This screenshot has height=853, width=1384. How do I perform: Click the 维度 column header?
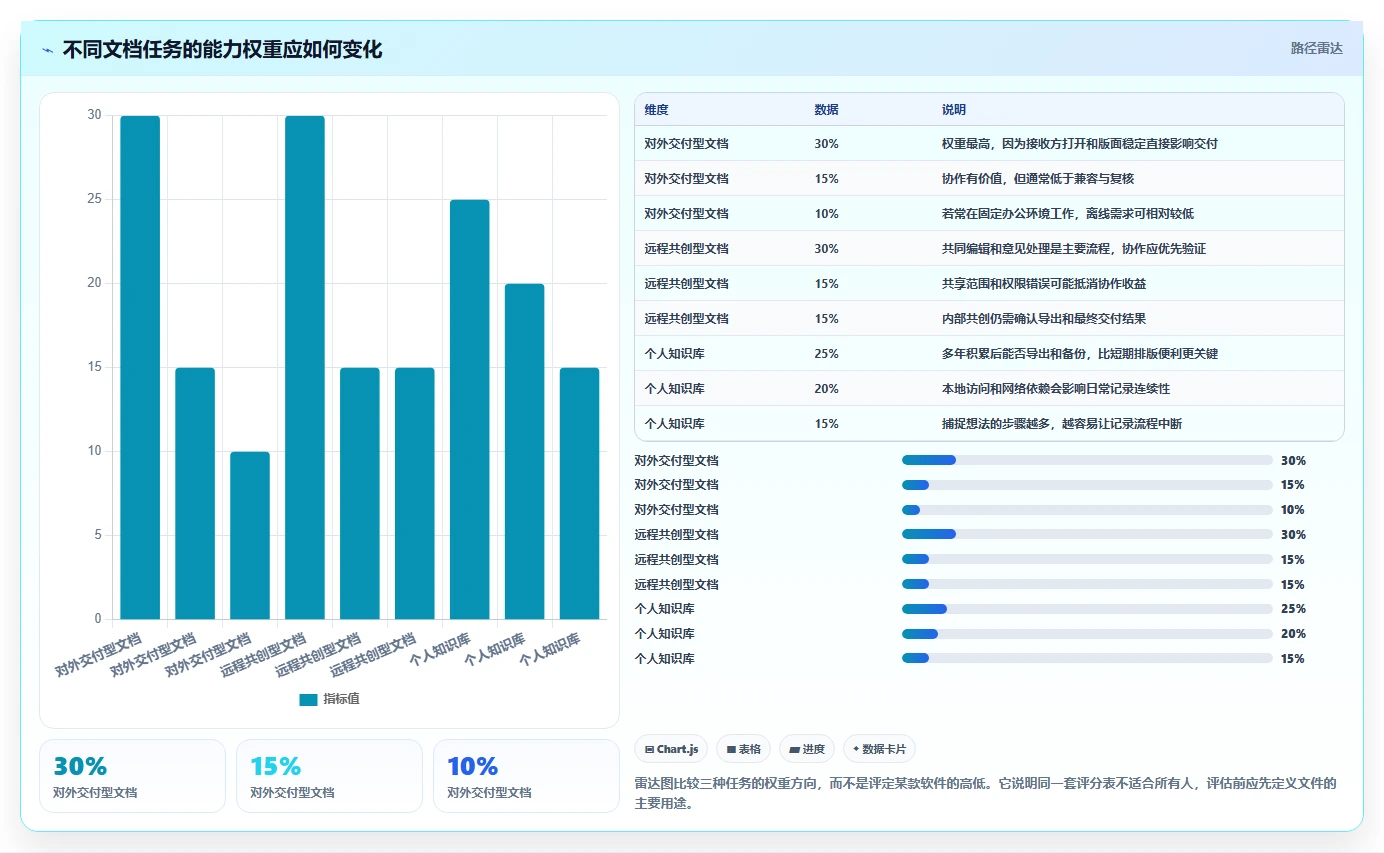click(x=657, y=110)
